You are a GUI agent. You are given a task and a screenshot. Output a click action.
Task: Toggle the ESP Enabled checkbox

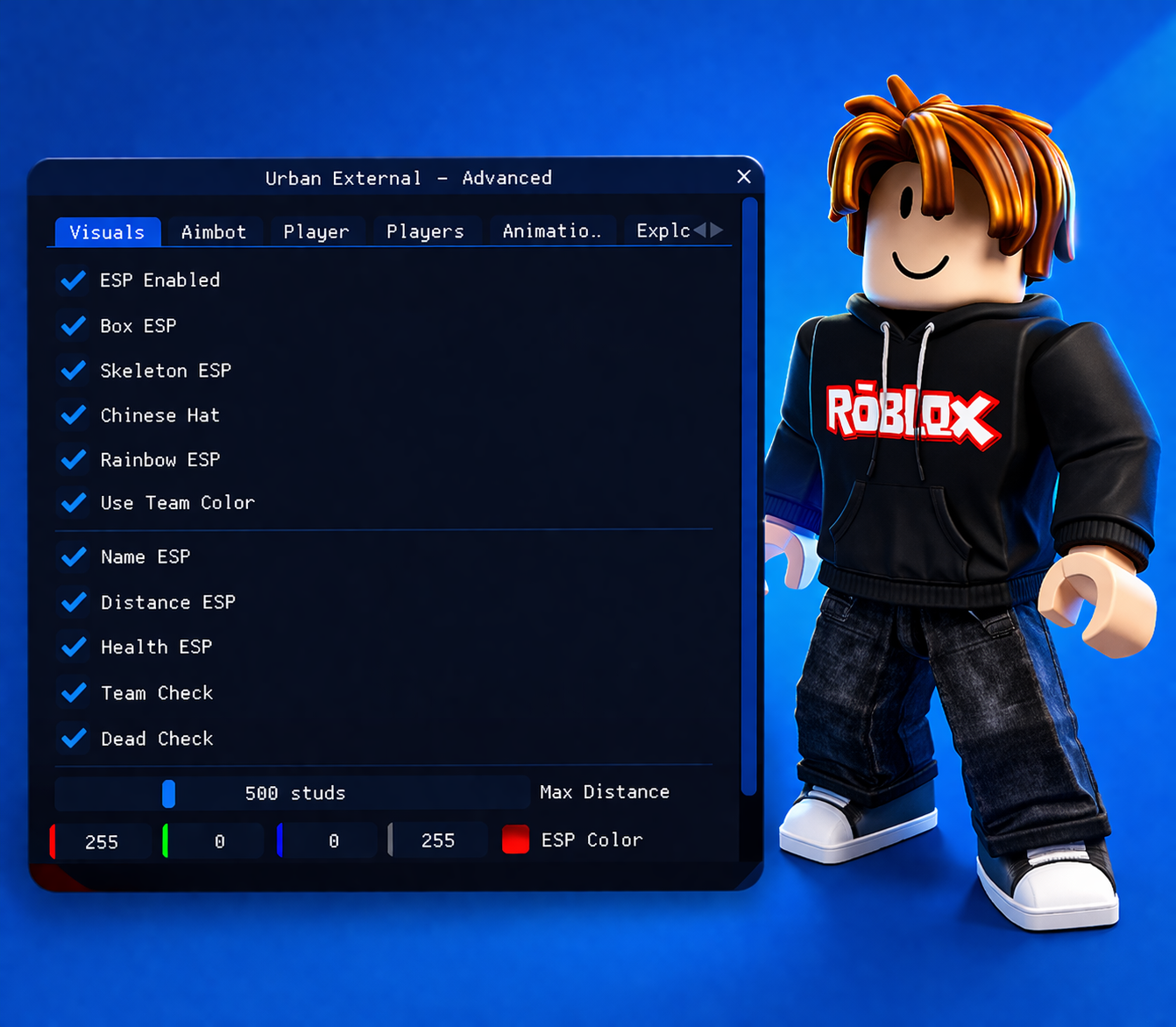click(74, 280)
